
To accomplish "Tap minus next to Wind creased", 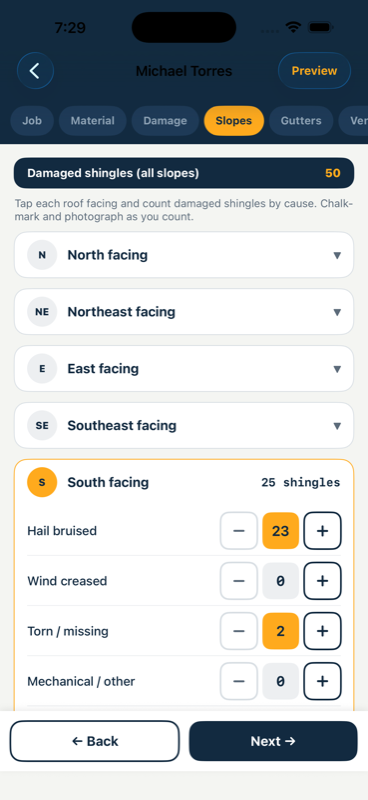I will click(x=239, y=581).
